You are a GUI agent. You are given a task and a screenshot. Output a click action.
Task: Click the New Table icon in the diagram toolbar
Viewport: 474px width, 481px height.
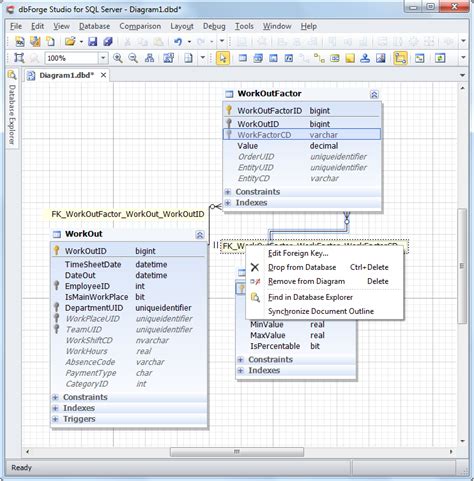tap(243, 58)
